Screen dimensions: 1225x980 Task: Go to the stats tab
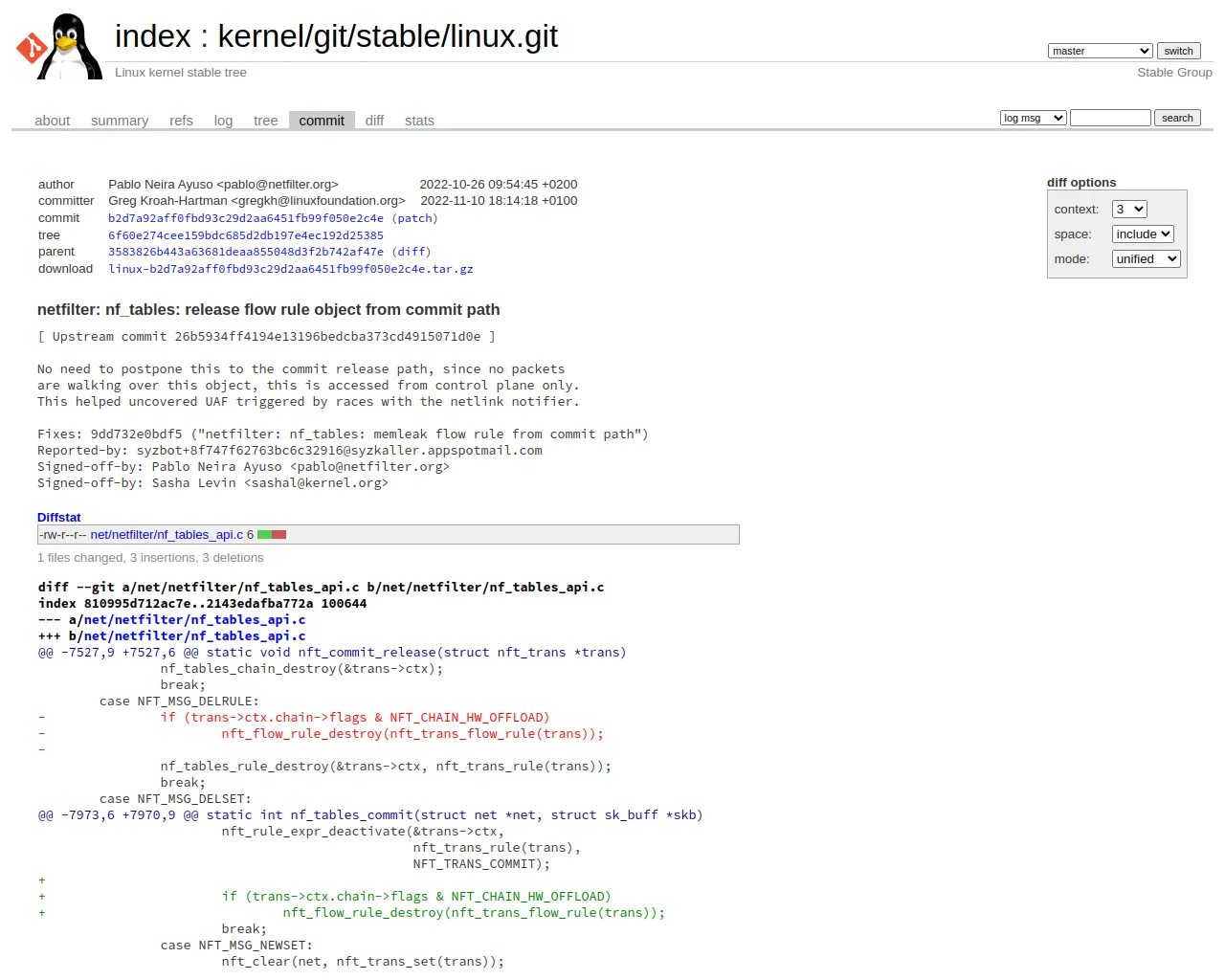point(419,121)
